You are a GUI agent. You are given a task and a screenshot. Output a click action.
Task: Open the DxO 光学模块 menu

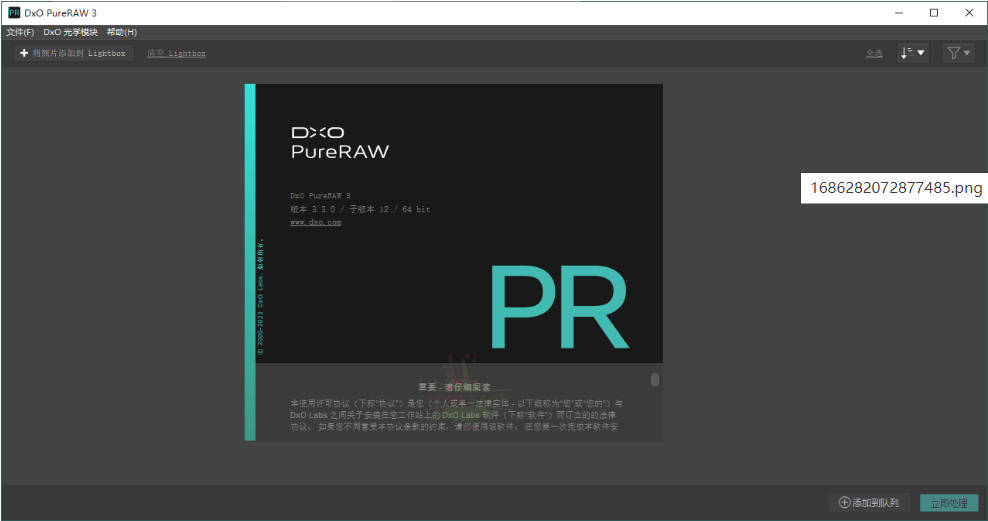point(71,32)
